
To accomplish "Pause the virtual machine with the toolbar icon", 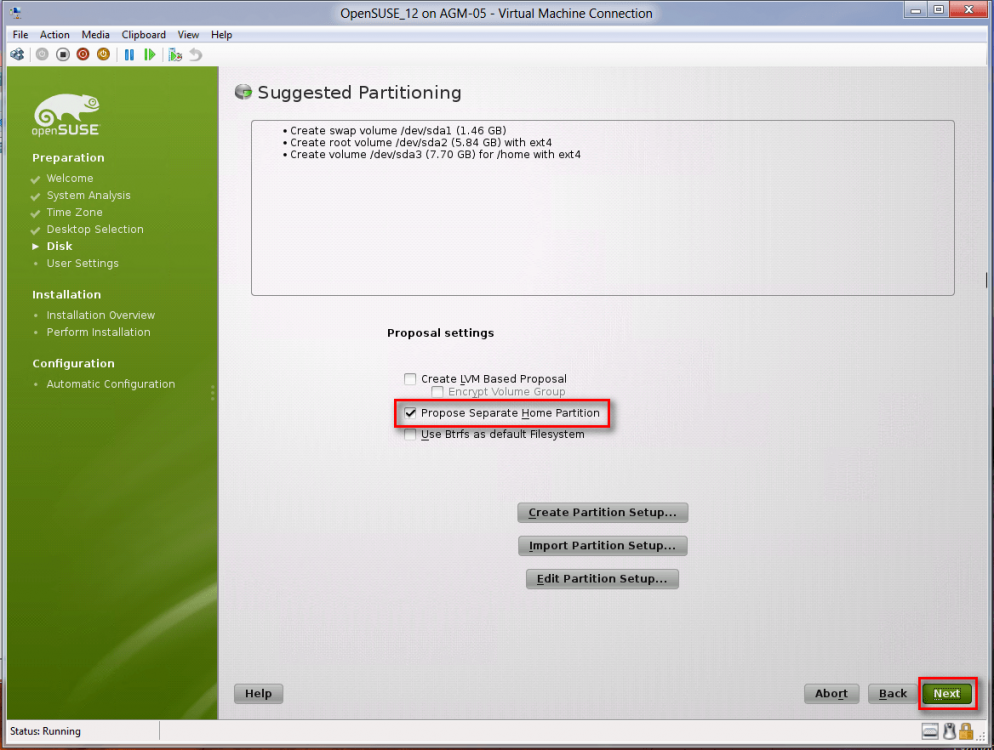I will click(x=129, y=54).
